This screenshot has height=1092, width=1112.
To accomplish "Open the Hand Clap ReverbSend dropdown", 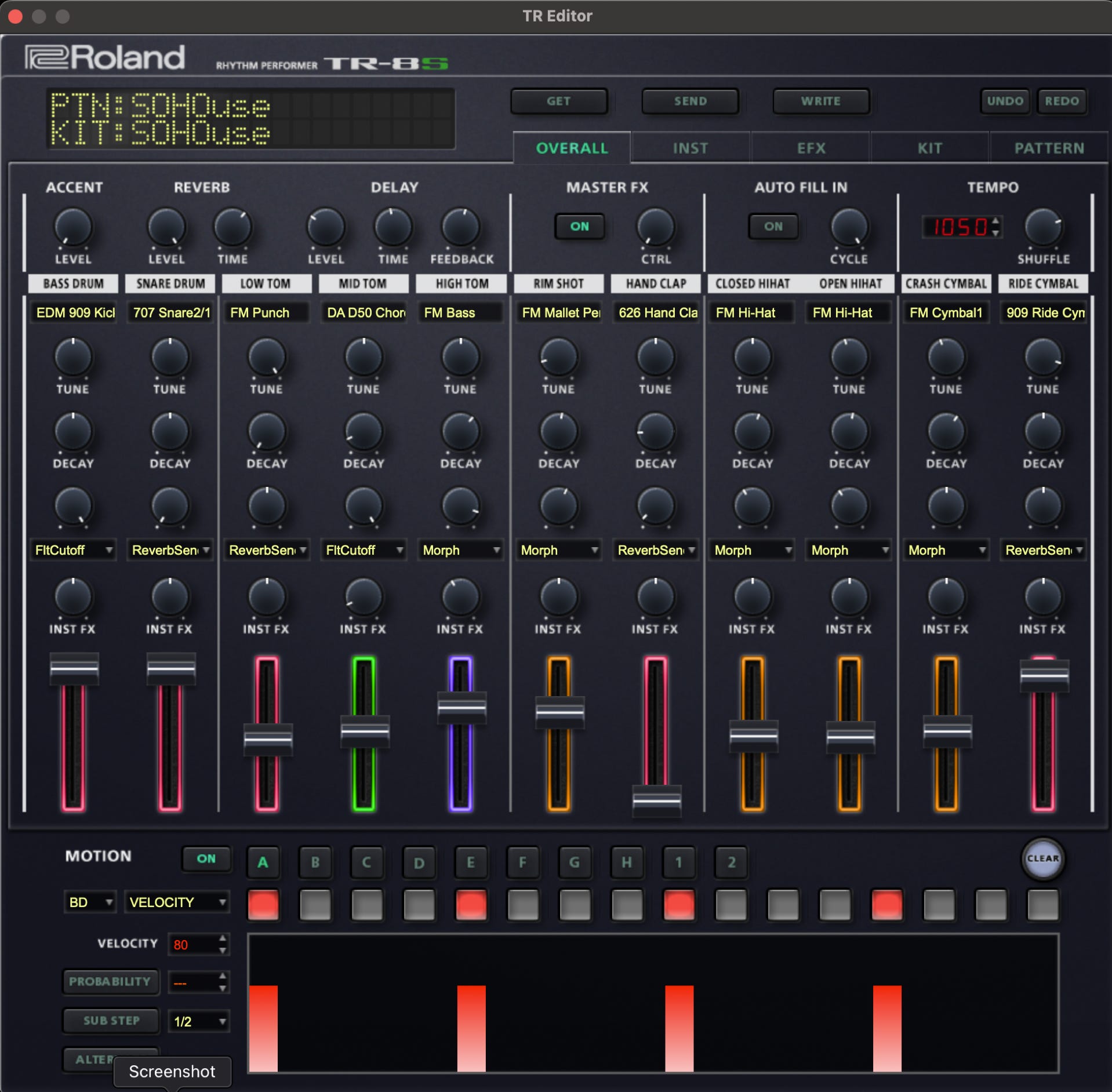I will 656,550.
